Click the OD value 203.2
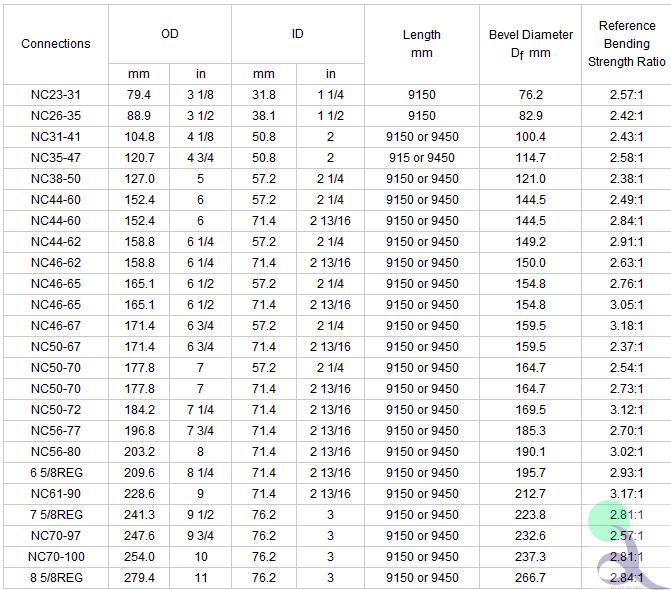 click(x=139, y=451)
